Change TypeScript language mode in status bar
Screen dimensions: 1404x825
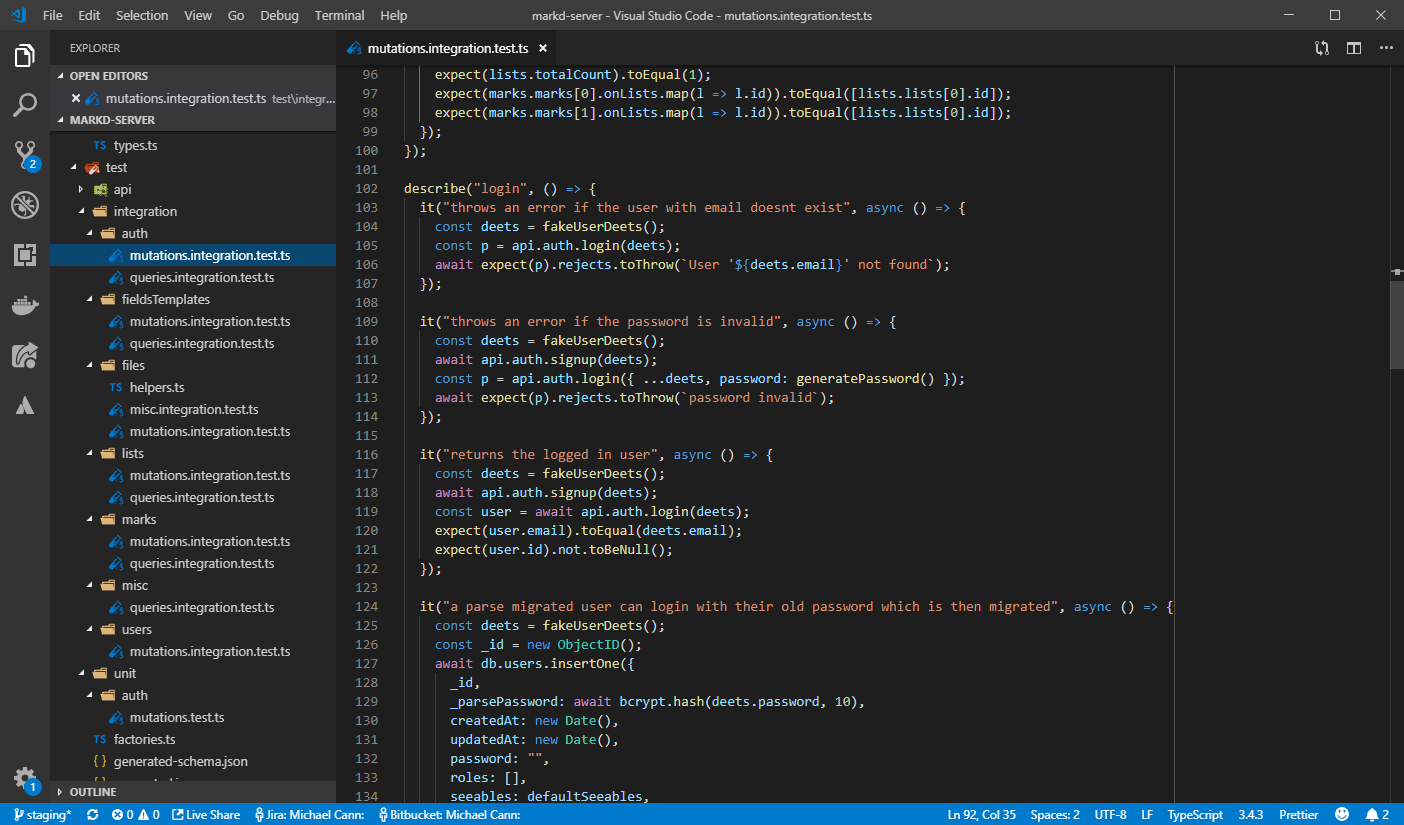(1195, 815)
